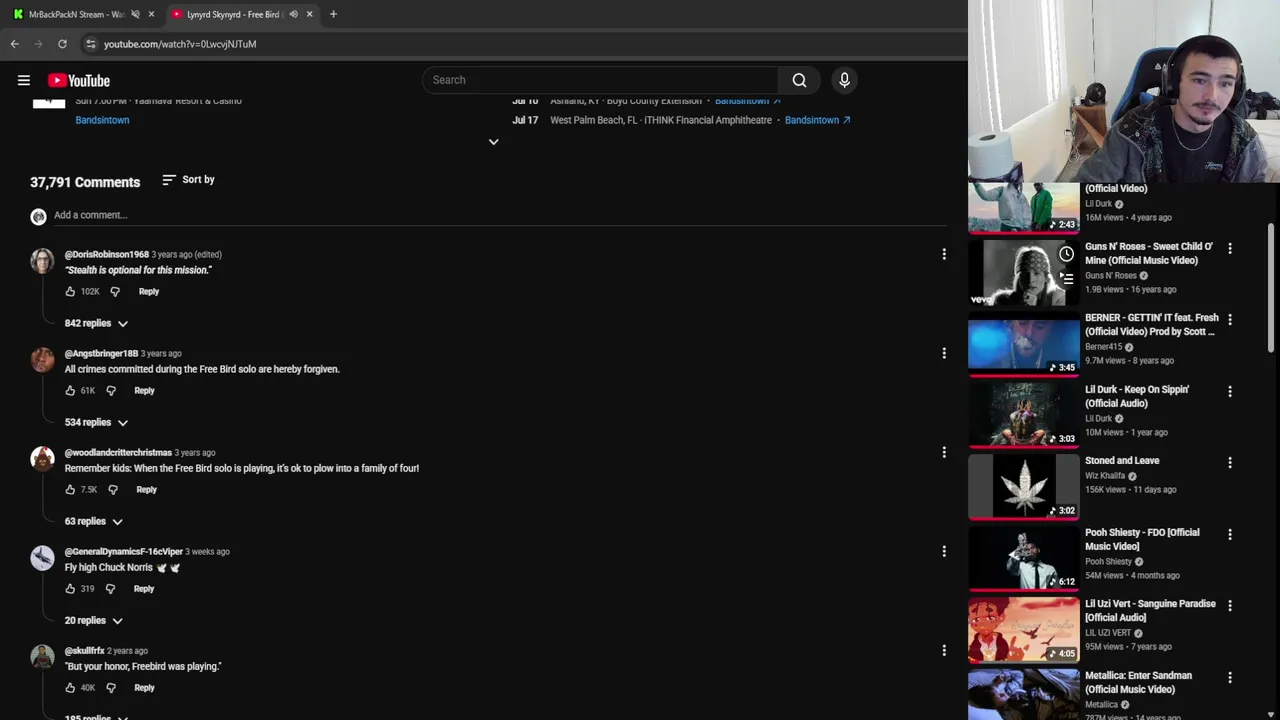This screenshot has height=720, width=1280.
Task: Add Sweet Child O' Mine to Watch Later
Action: (1066, 254)
